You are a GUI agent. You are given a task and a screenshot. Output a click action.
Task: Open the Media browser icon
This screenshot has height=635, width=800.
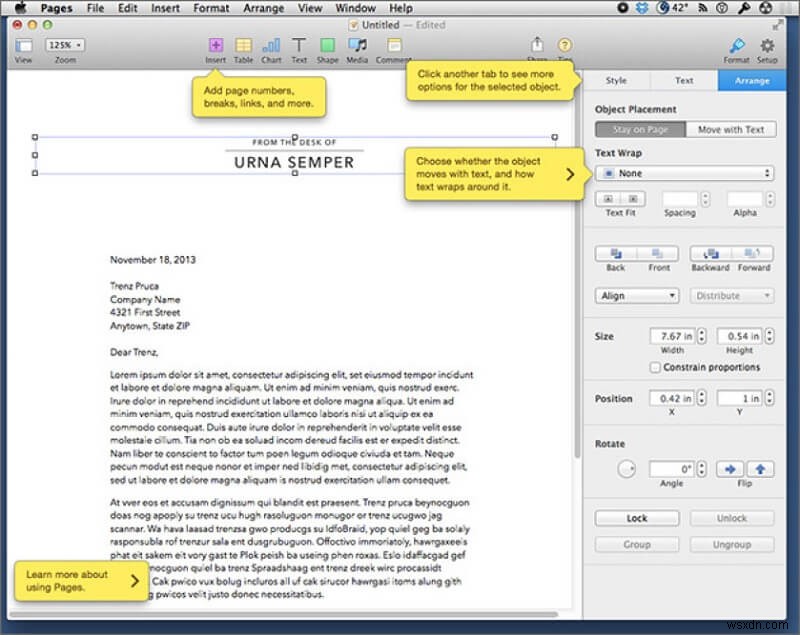pyautogui.click(x=357, y=46)
